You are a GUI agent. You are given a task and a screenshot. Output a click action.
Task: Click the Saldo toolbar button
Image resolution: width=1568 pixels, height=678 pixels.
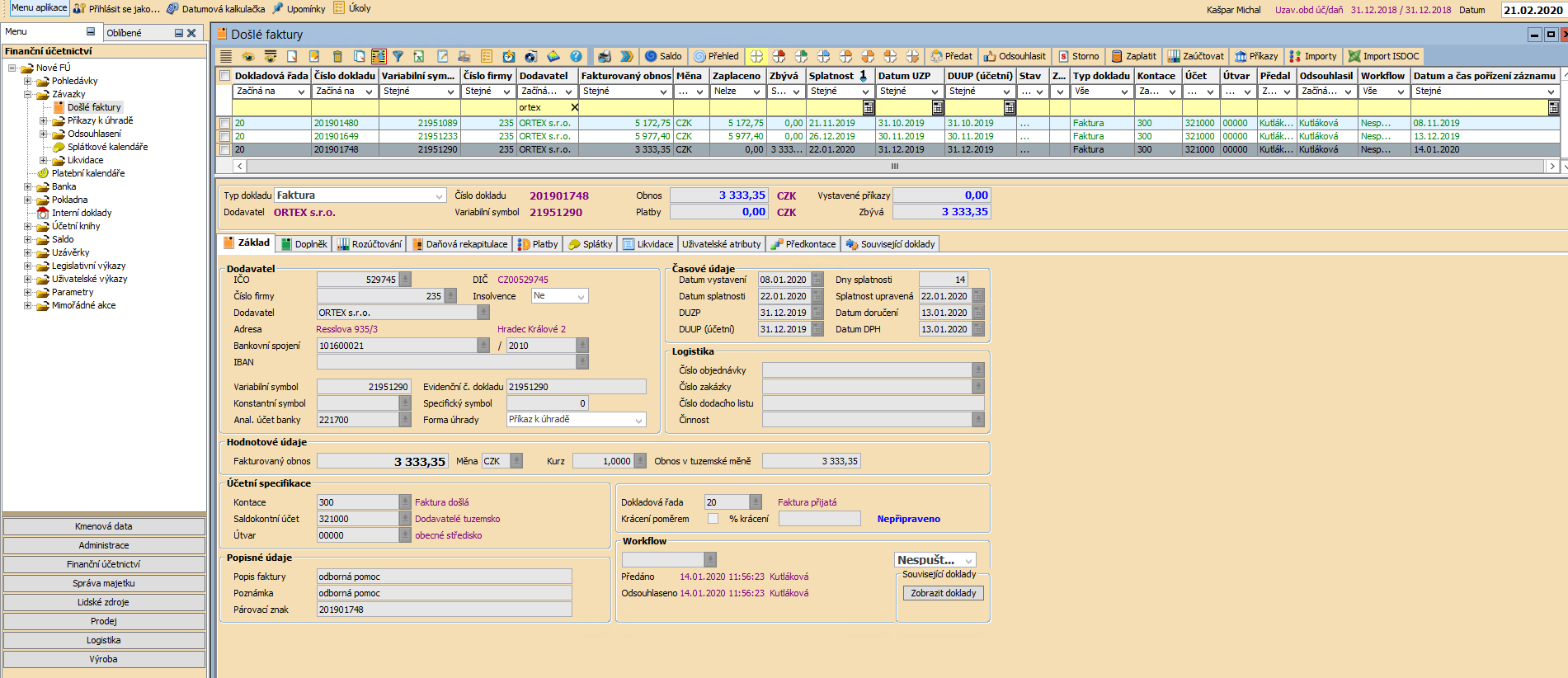point(663,56)
